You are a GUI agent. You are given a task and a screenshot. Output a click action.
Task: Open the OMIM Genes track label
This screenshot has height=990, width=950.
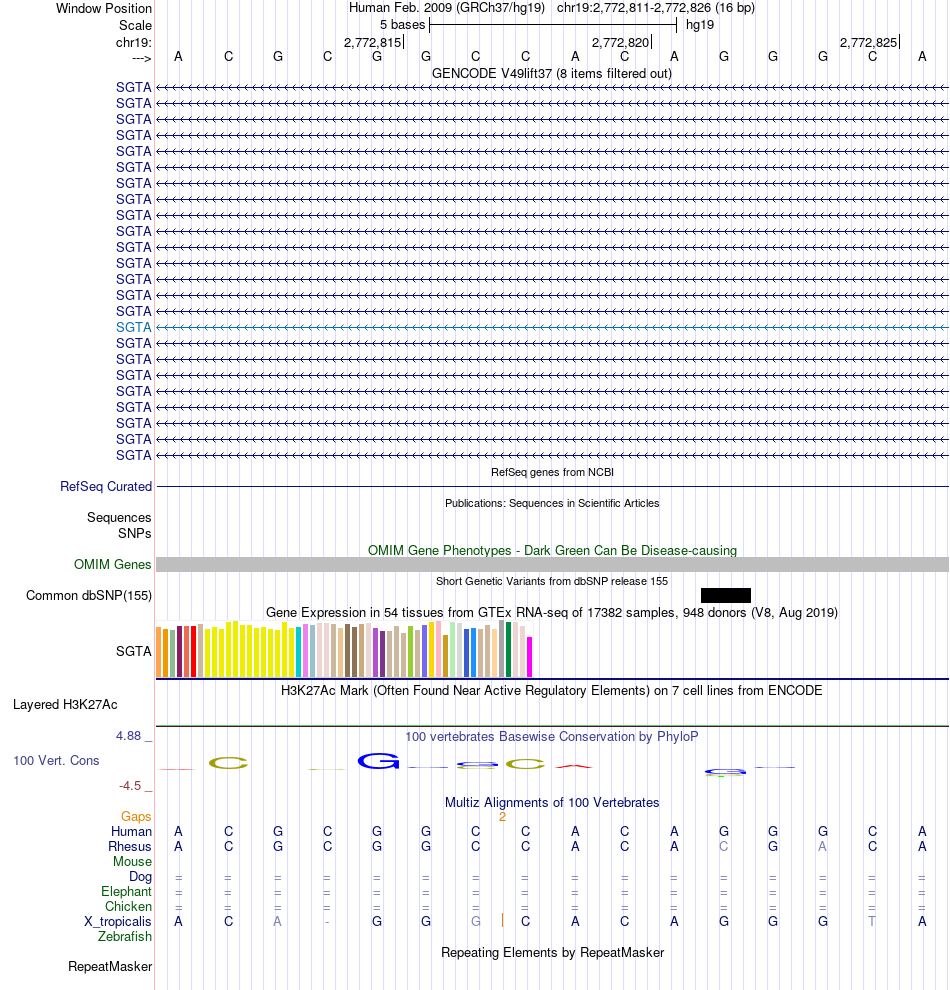pyautogui.click(x=112, y=564)
